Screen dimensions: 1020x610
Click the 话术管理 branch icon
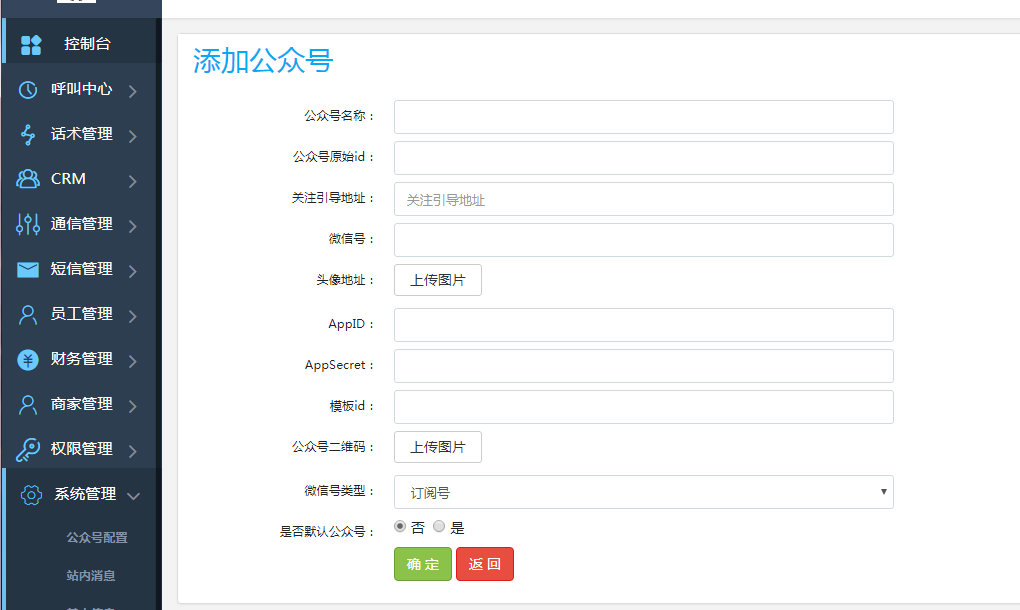pos(29,134)
